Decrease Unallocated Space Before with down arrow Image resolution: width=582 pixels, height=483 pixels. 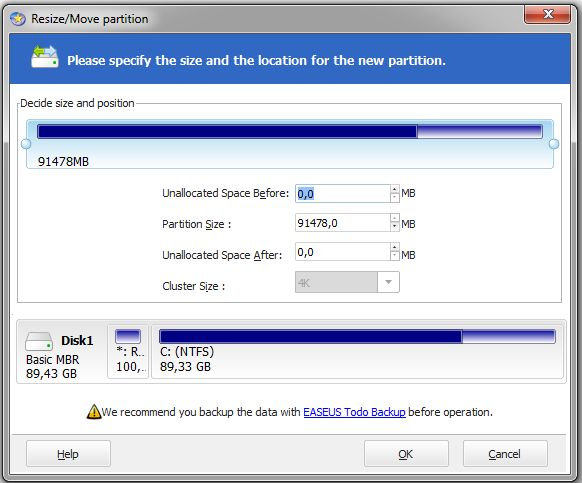point(395,198)
